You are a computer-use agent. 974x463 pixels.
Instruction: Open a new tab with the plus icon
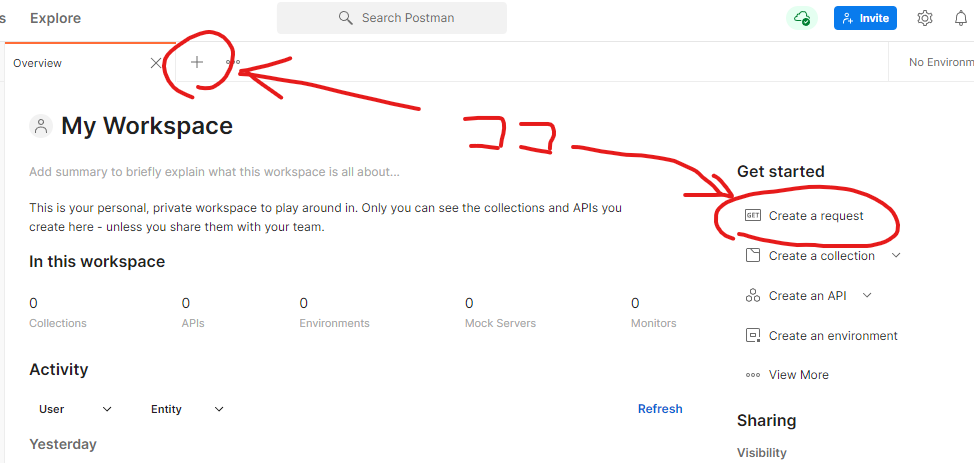point(196,62)
